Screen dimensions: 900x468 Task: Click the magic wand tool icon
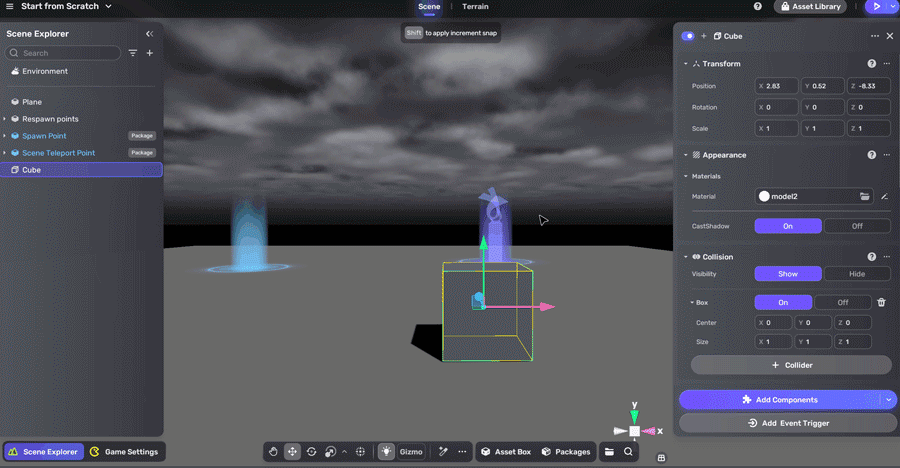pos(443,452)
